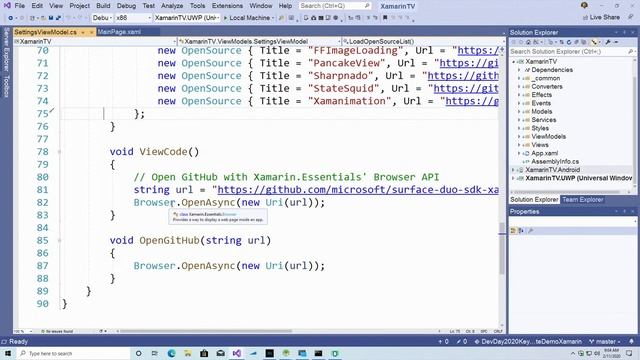The height and width of the screenshot is (360, 640).
Task: Start debugging with Local Machine
Action: [x=249, y=18]
